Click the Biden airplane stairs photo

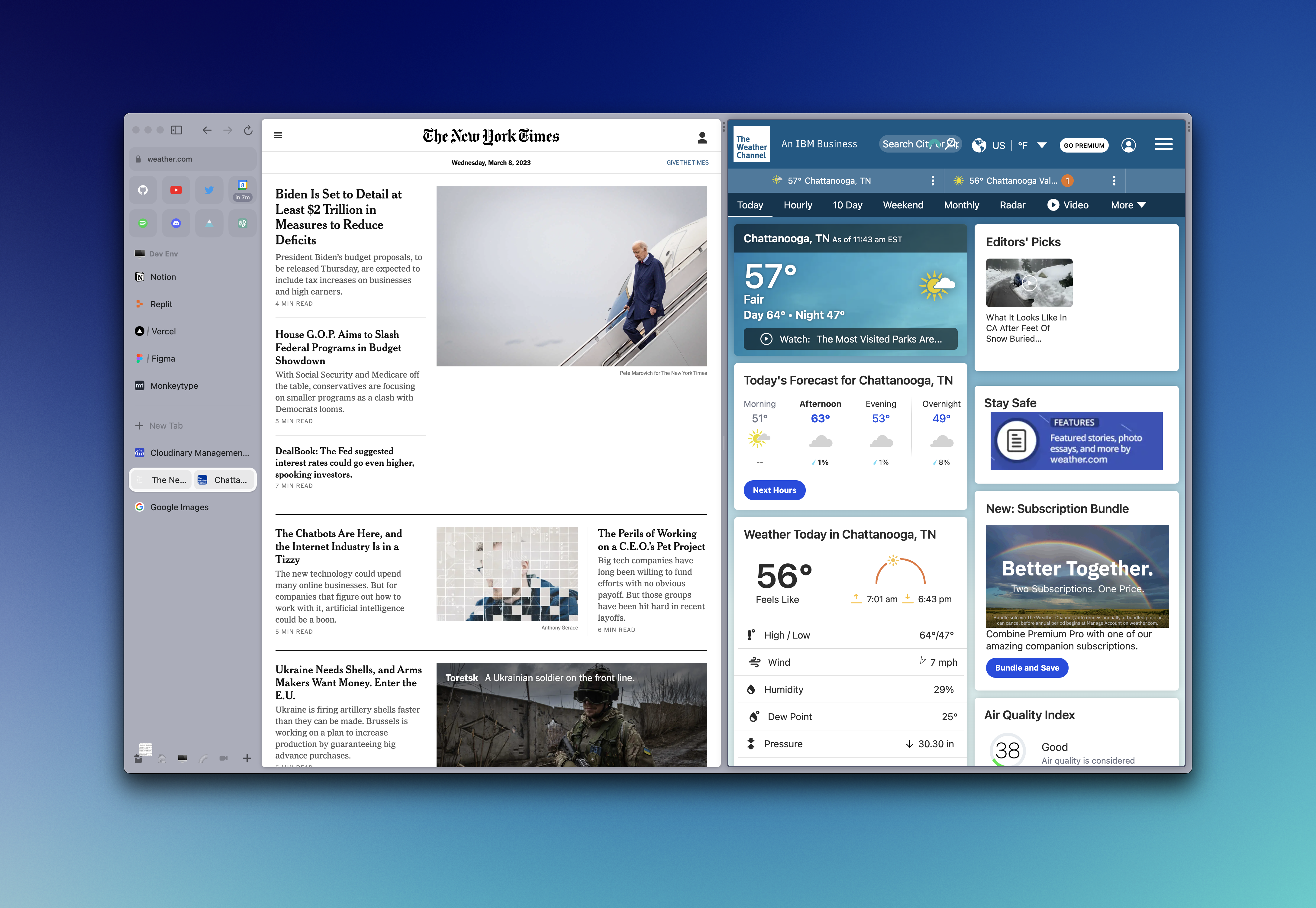tap(571, 276)
